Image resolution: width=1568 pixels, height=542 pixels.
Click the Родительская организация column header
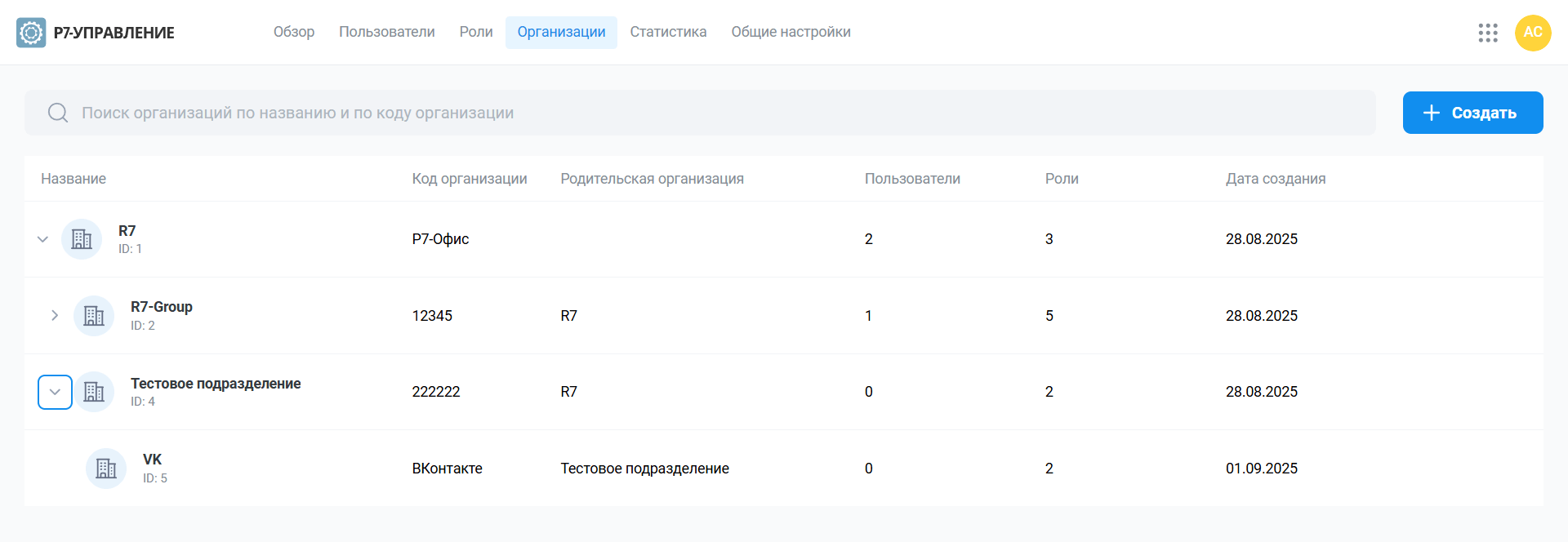(652, 179)
